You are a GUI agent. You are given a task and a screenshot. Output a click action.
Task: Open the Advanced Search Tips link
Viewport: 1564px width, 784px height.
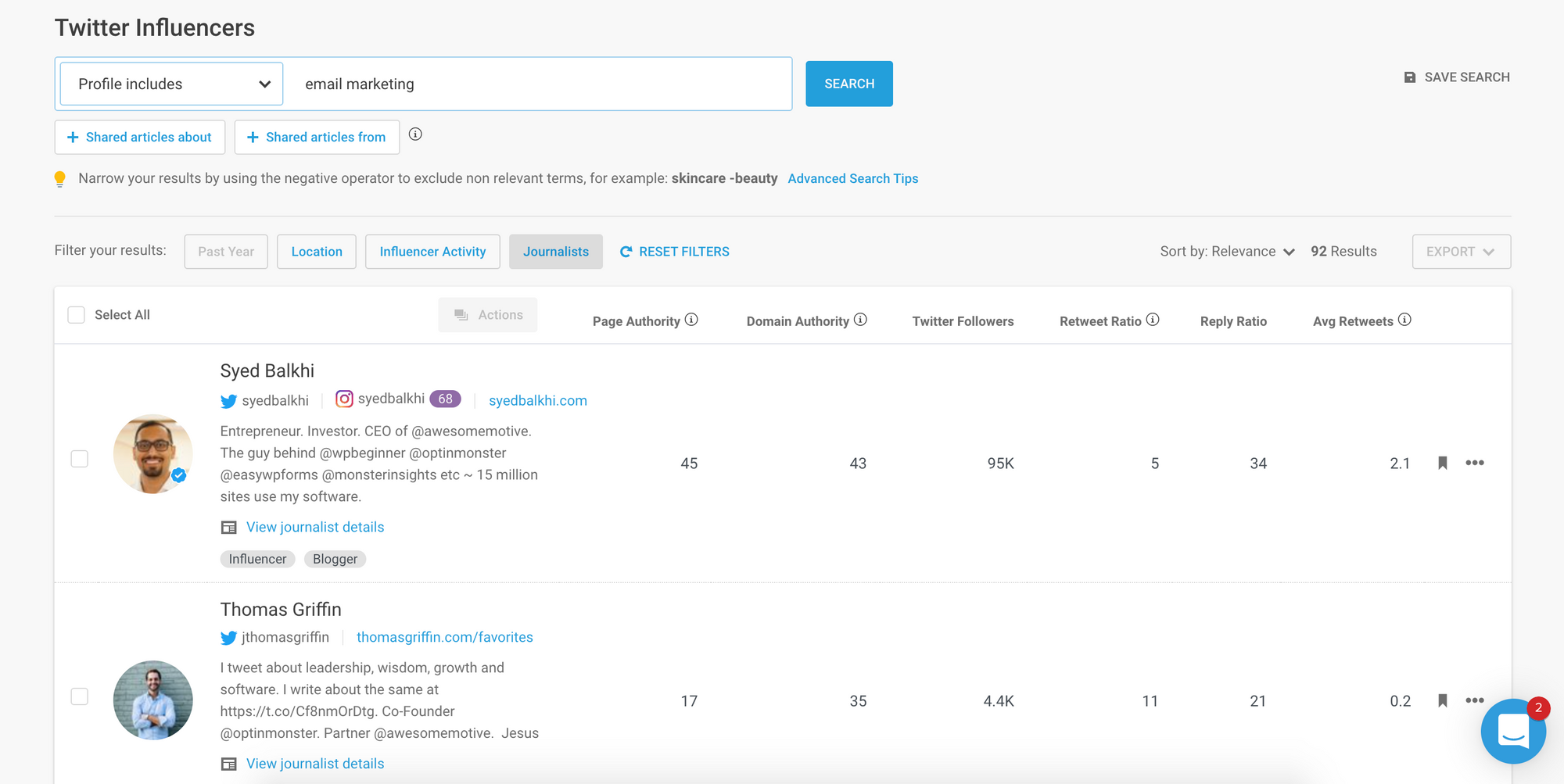point(853,179)
